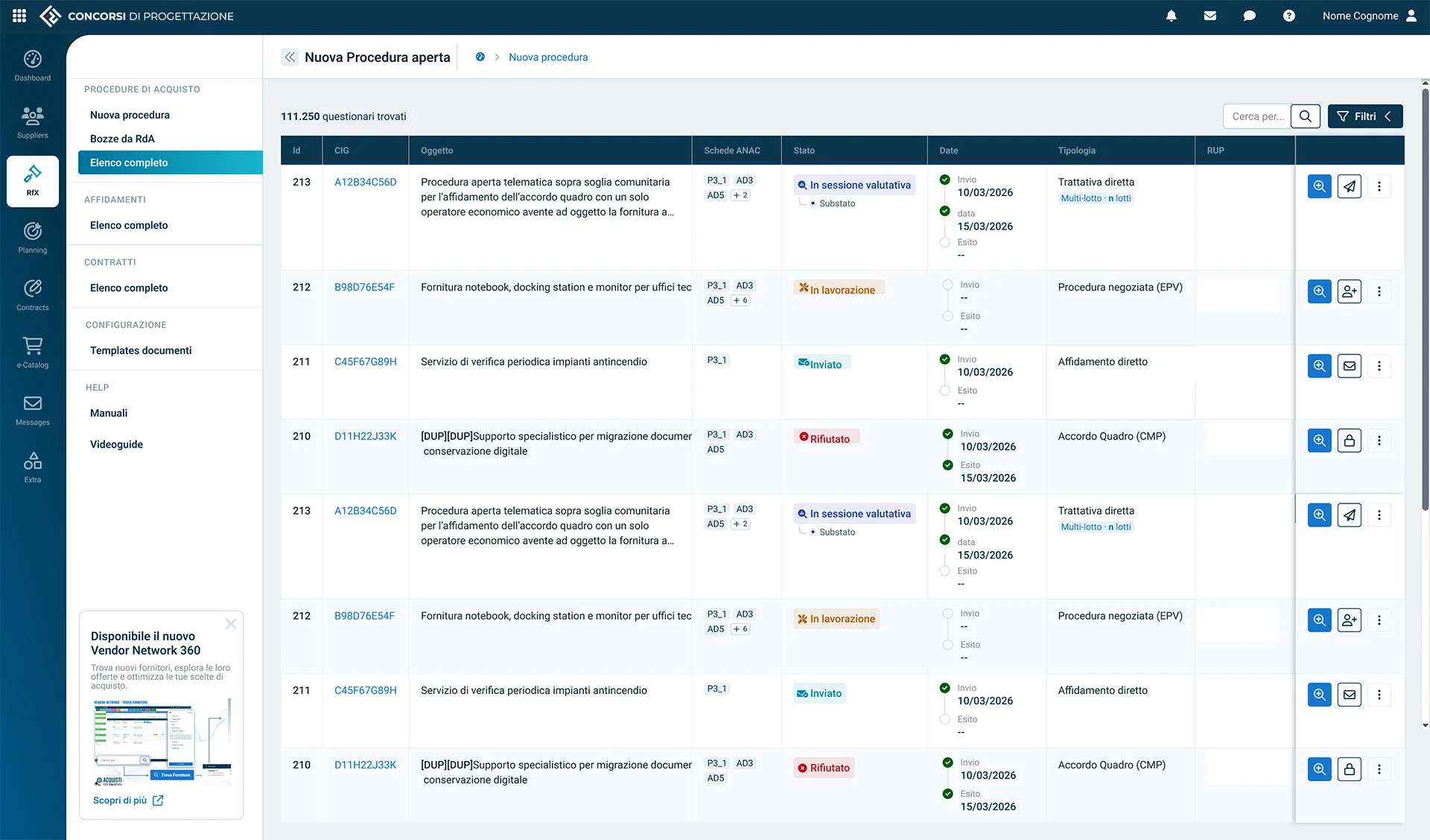Open more options for first row 211
This screenshot has width=1430, height=840.
[1379, 366]
